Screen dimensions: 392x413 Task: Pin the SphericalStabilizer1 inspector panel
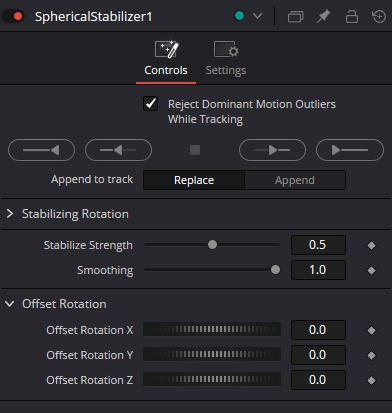pos(323,16)
